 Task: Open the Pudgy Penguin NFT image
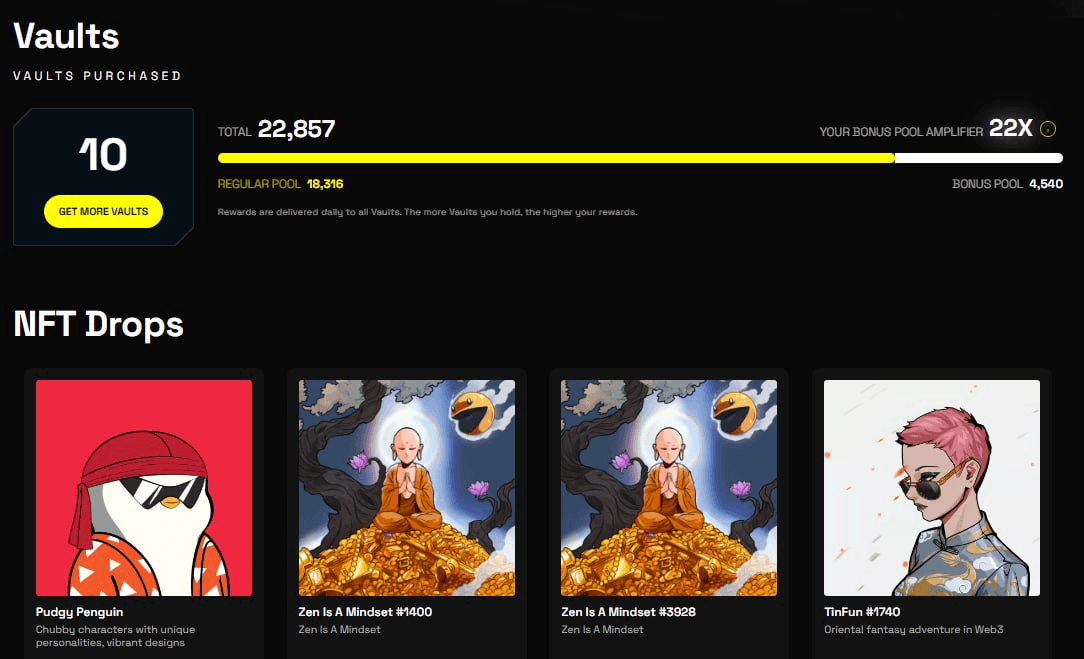click(x=144, y=488)
